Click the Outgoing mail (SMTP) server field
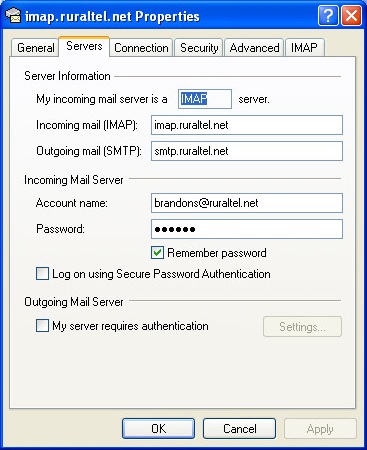Viewport: 367px width, 450px height. click(x=247, y=151)
